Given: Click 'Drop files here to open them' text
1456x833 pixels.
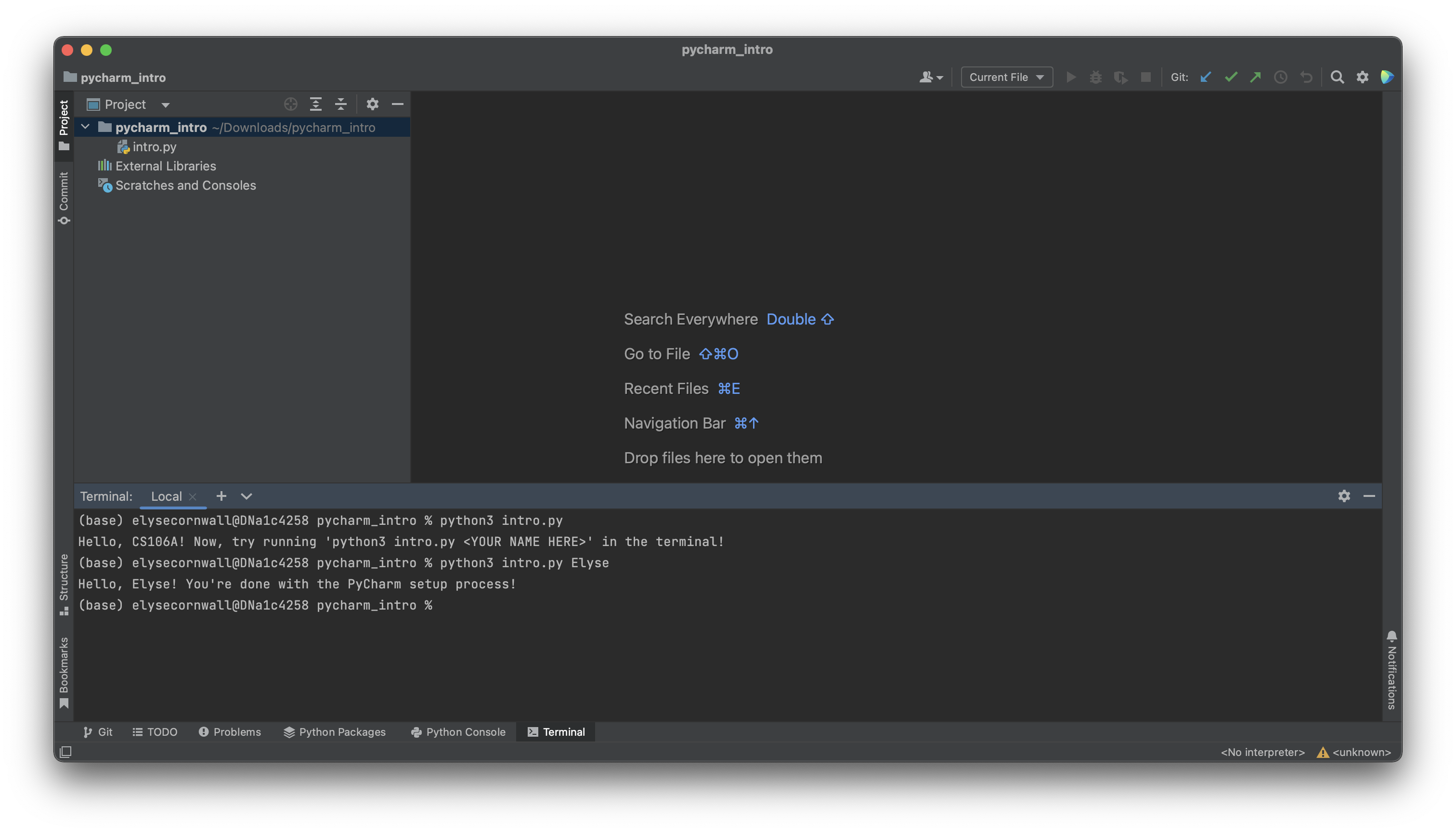Looking at the screenshot, I should (x=723, y=458).
